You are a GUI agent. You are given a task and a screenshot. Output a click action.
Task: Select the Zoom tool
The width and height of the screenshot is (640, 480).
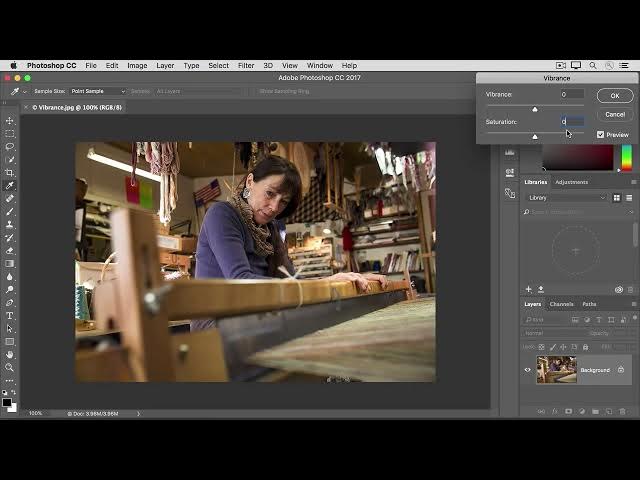(x=10, y=367)
